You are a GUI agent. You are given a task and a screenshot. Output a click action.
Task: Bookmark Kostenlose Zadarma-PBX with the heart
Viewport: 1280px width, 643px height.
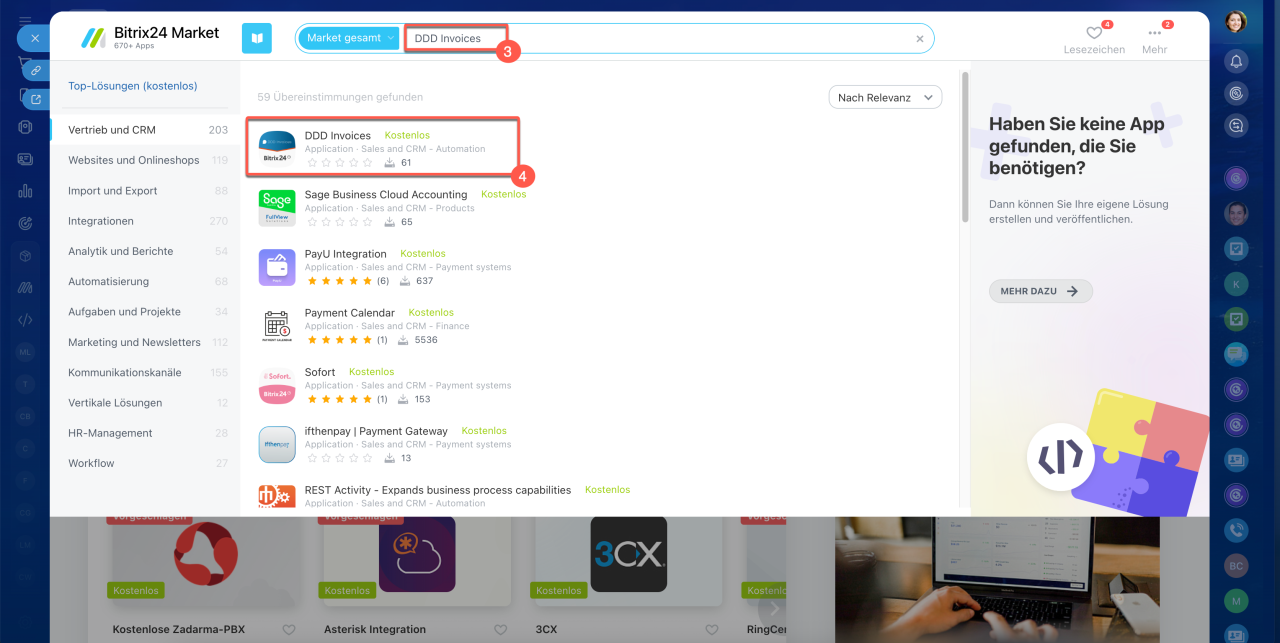289,630
